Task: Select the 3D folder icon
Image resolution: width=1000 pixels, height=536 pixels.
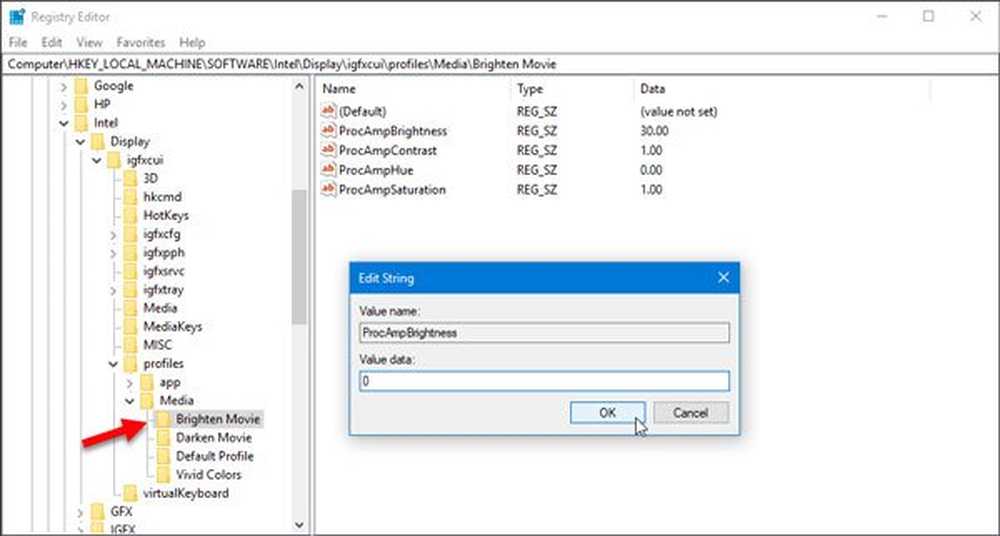Action: (130, 178)
